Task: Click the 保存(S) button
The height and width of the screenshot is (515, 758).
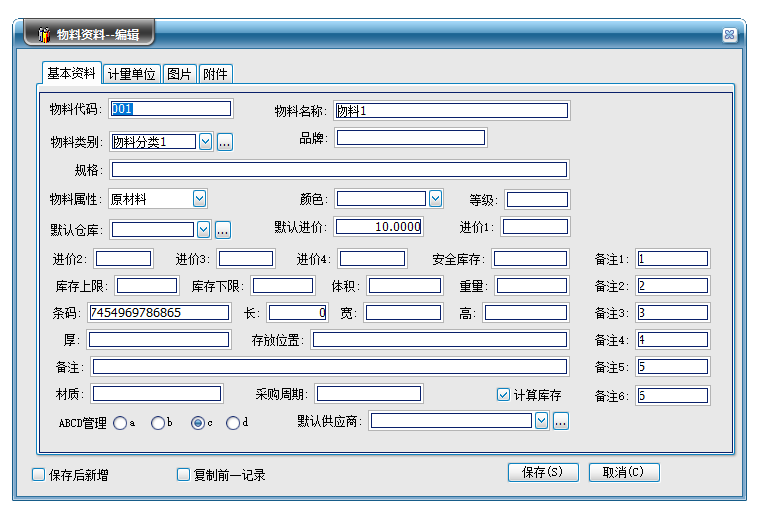Action: 543,472
